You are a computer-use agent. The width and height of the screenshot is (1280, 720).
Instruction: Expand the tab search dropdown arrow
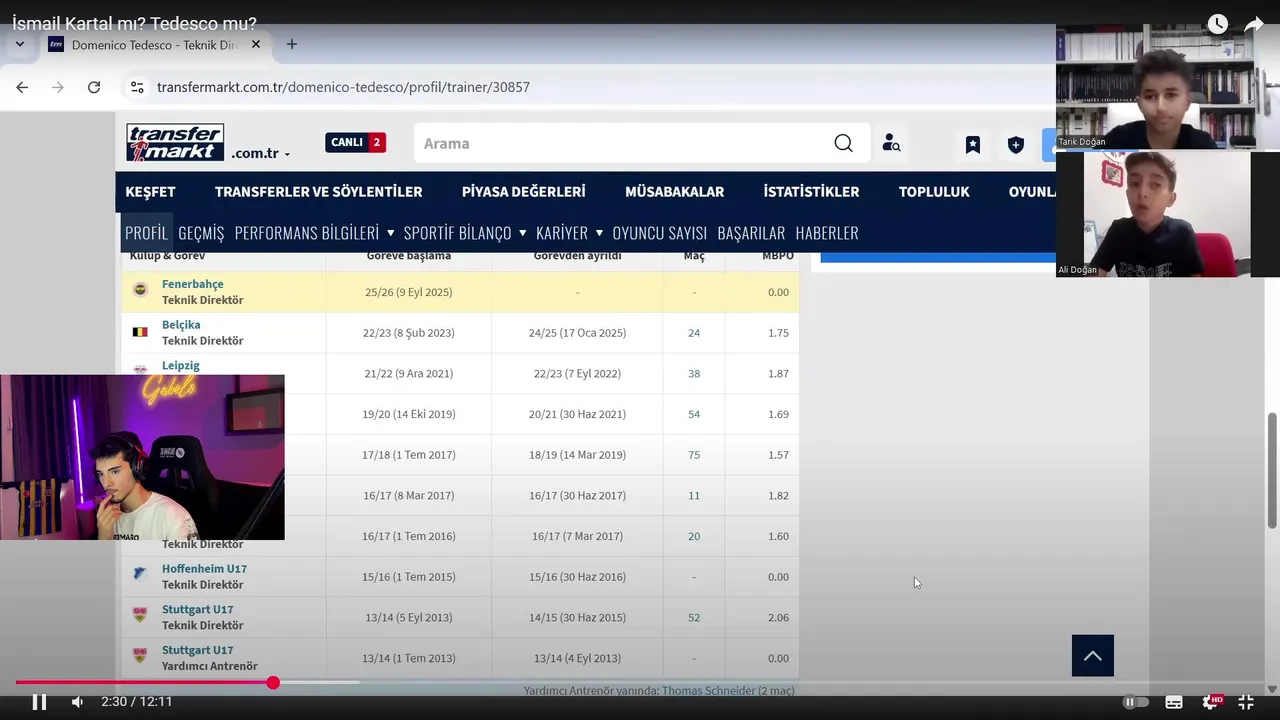coord(19,45)
